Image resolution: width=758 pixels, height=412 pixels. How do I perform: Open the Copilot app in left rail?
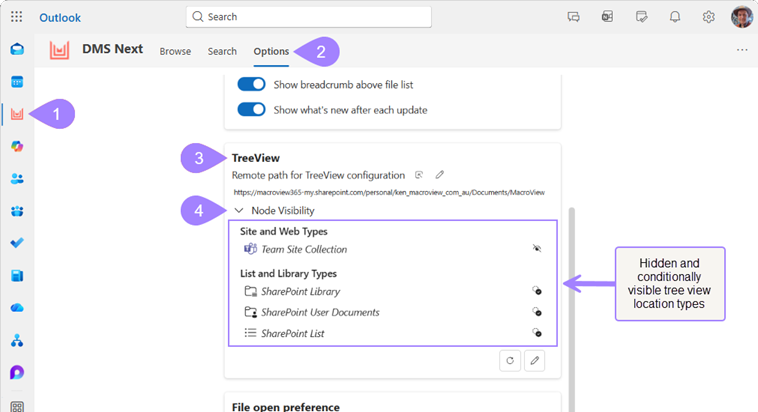17,146
